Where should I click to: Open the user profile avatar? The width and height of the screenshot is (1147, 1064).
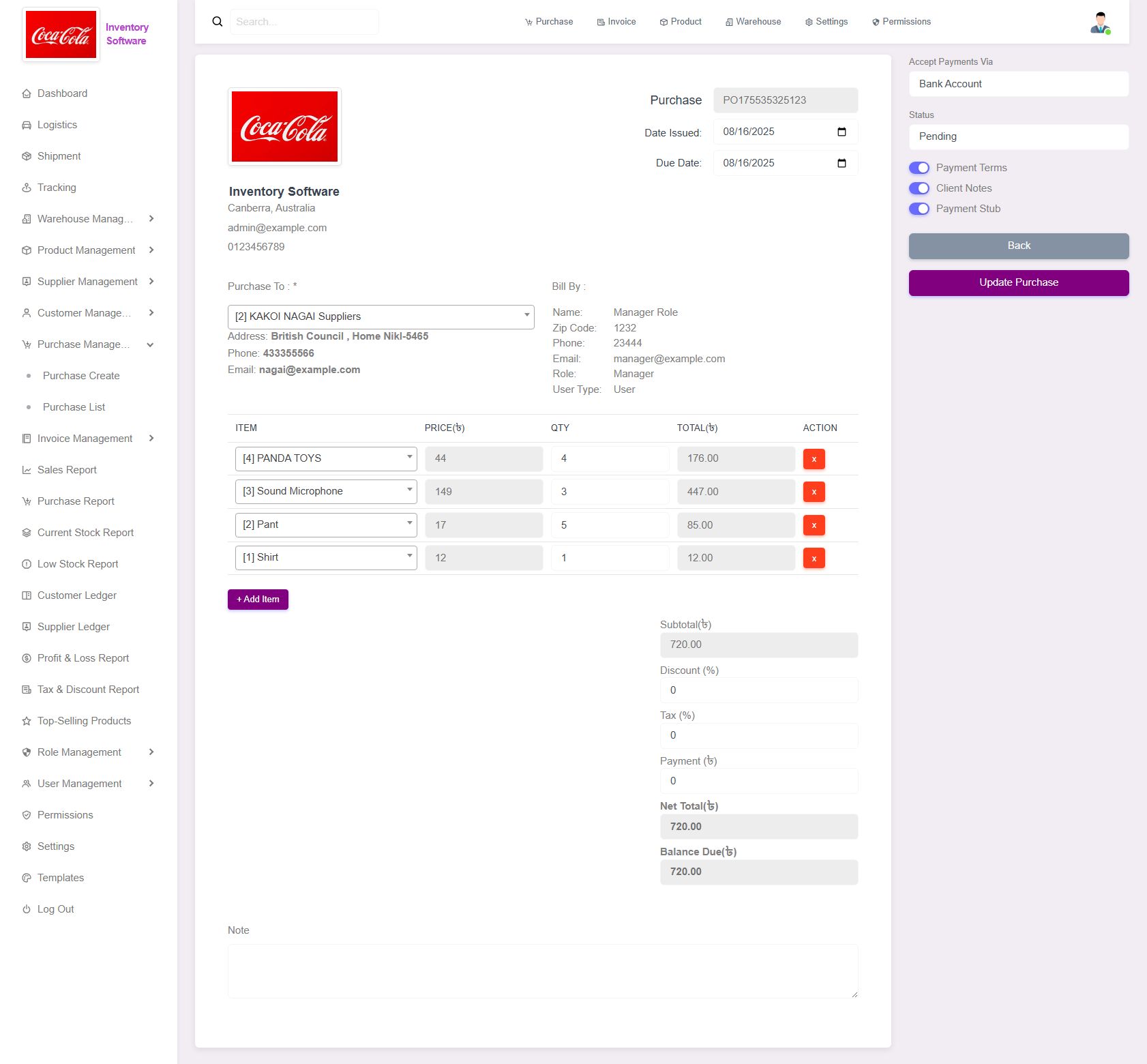tap(1099, 23)
